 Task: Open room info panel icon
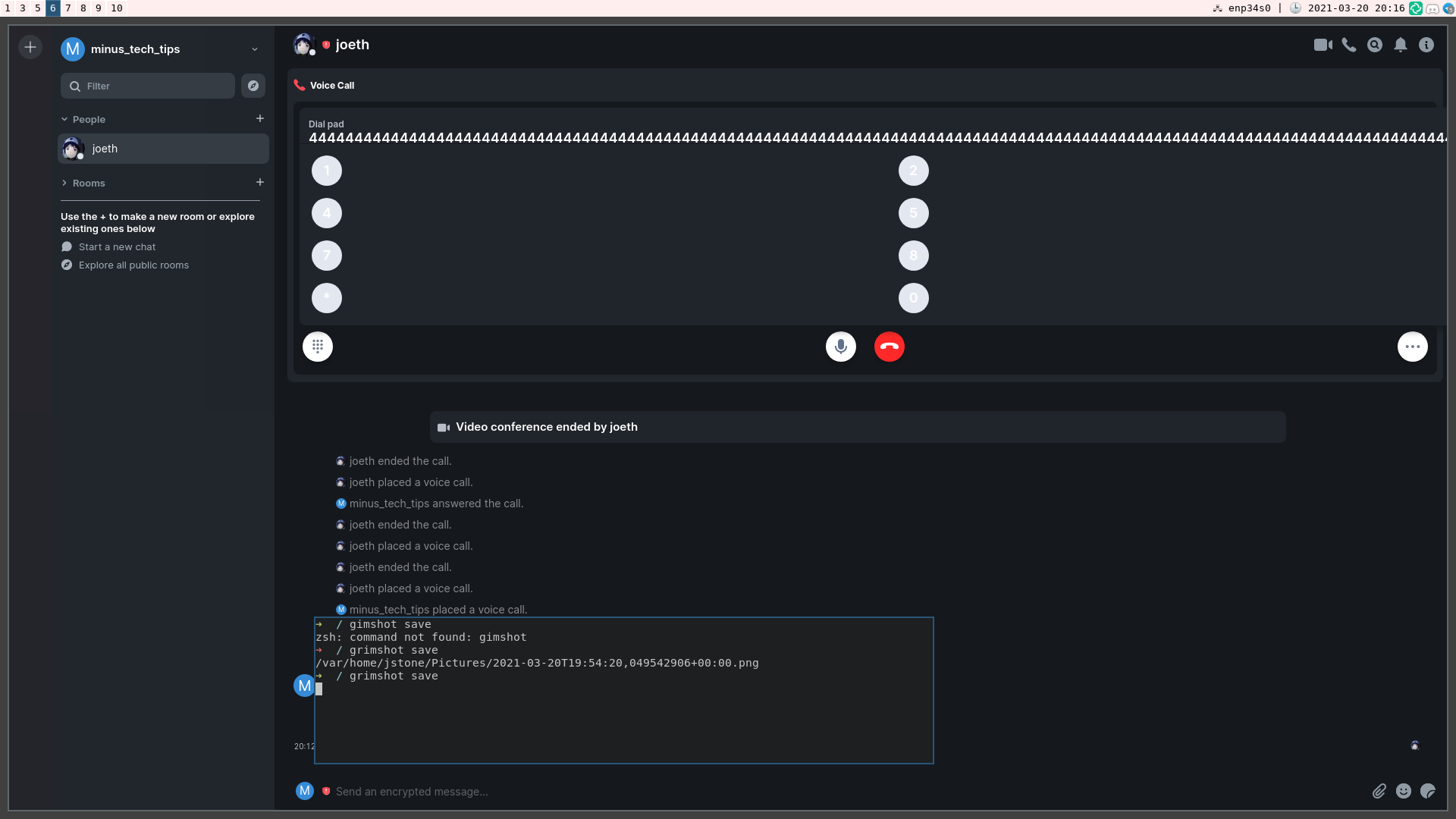click(x=1426, y=45)
